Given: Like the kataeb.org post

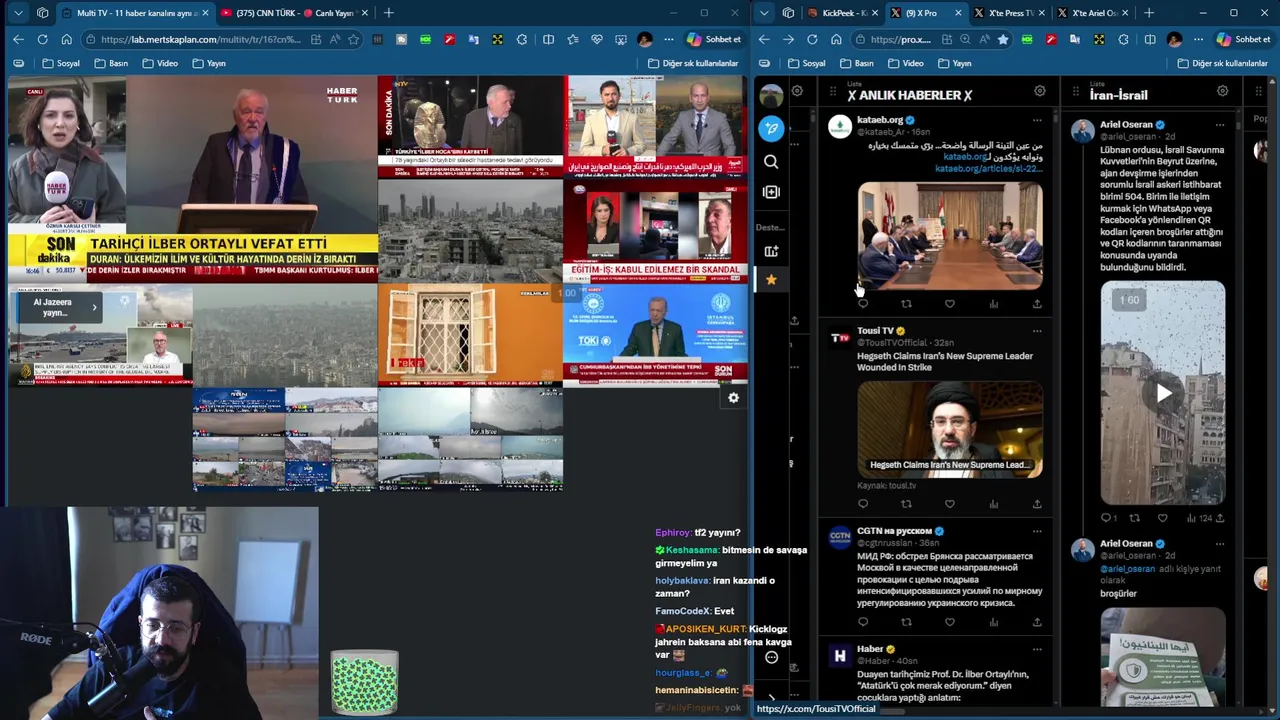Looking at the screenshot, I should (x=950, y=304).
